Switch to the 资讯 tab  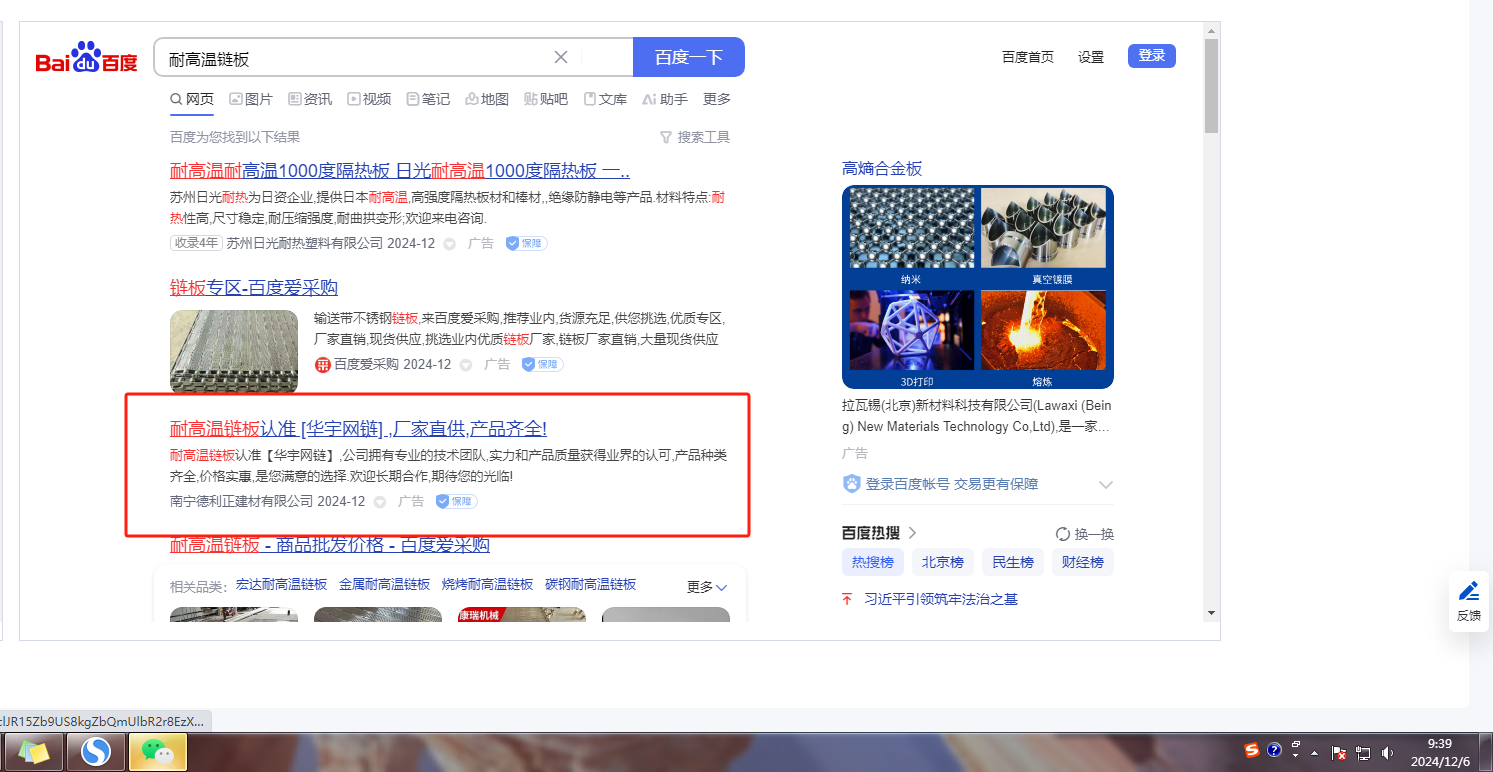(x=310, y=99)
